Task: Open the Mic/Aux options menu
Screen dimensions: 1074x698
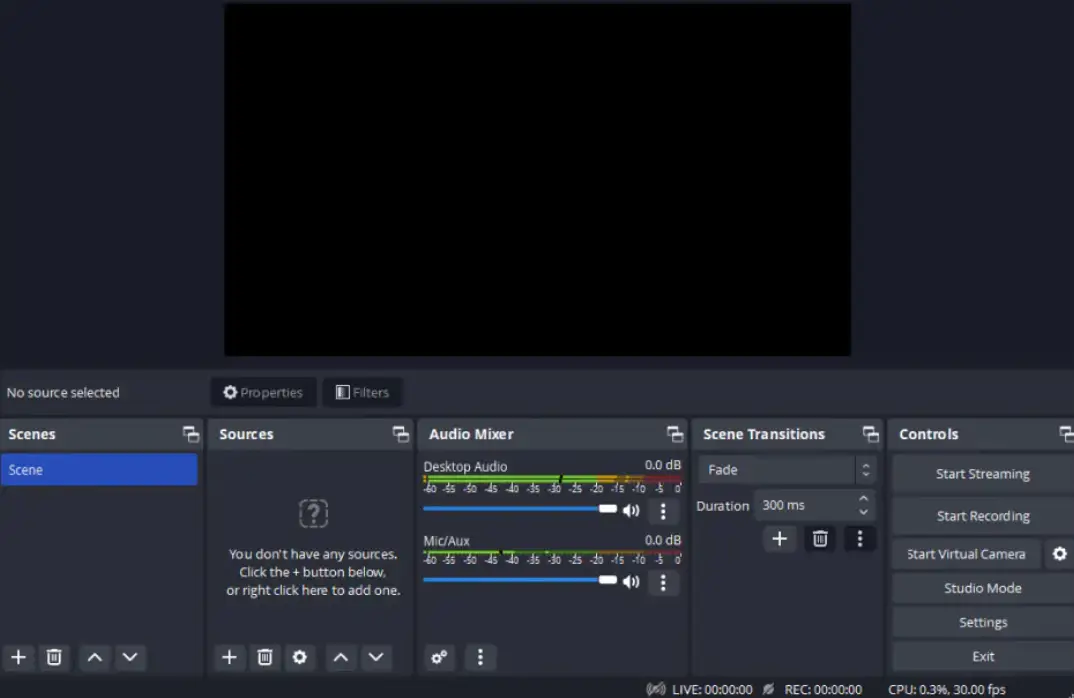Action: click(x=663, y=583)
